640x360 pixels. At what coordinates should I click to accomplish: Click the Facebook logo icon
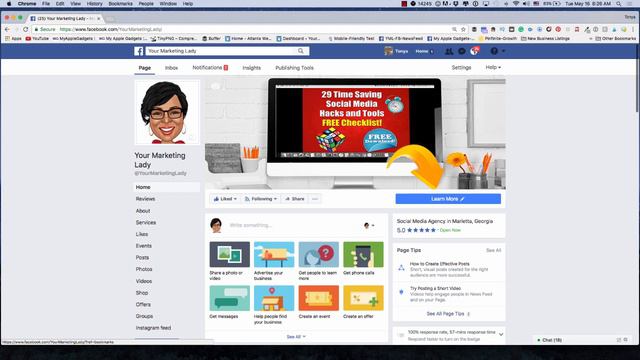pos(139,51)
